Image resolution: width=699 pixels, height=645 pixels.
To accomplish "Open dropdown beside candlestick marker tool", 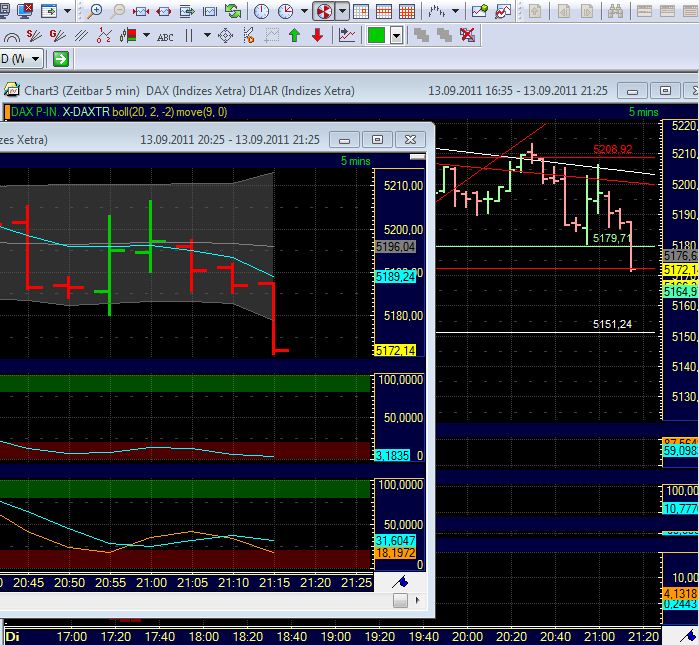I will click(x=146, y=35).
